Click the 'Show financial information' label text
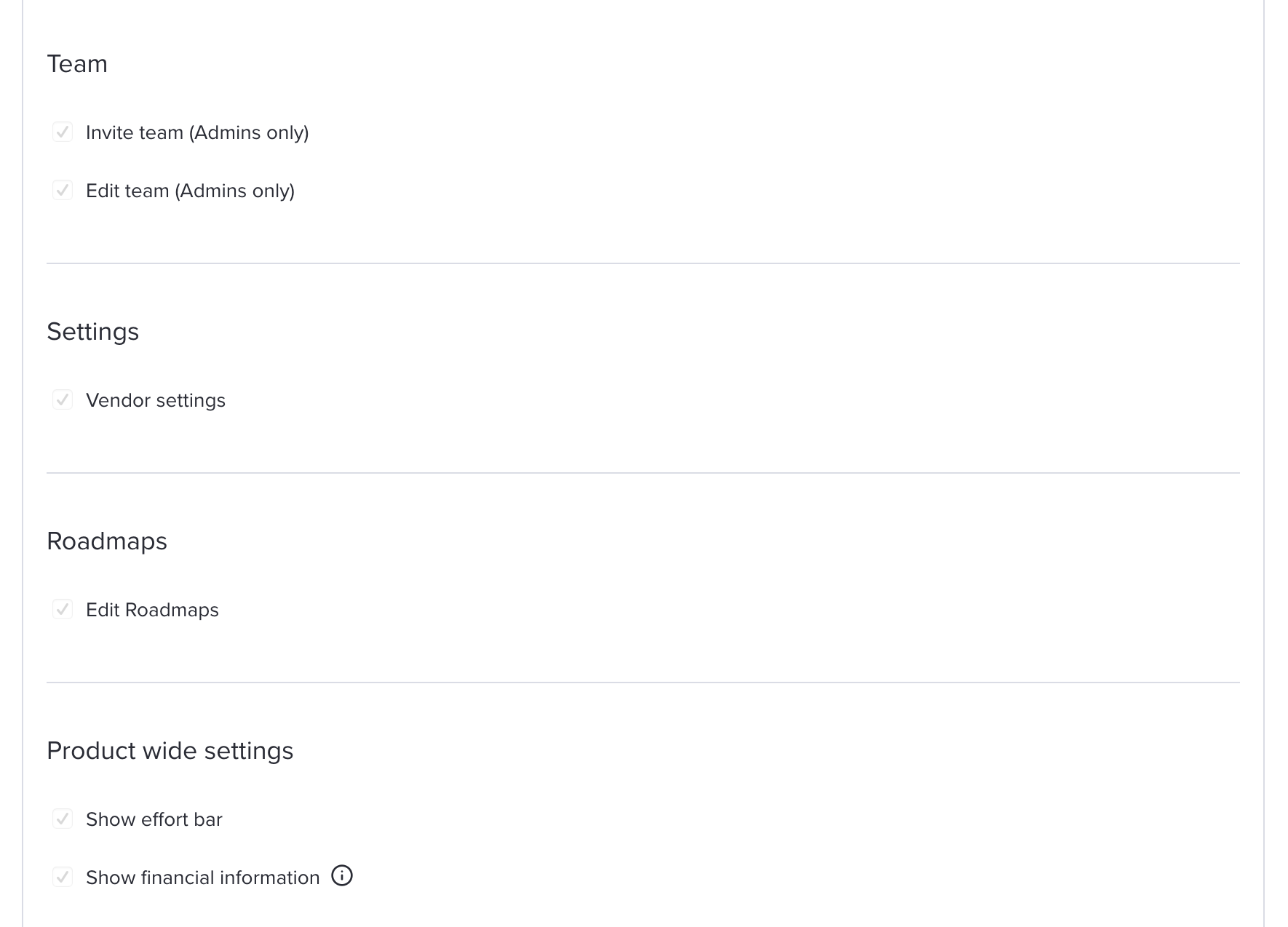 click(202, 878)
